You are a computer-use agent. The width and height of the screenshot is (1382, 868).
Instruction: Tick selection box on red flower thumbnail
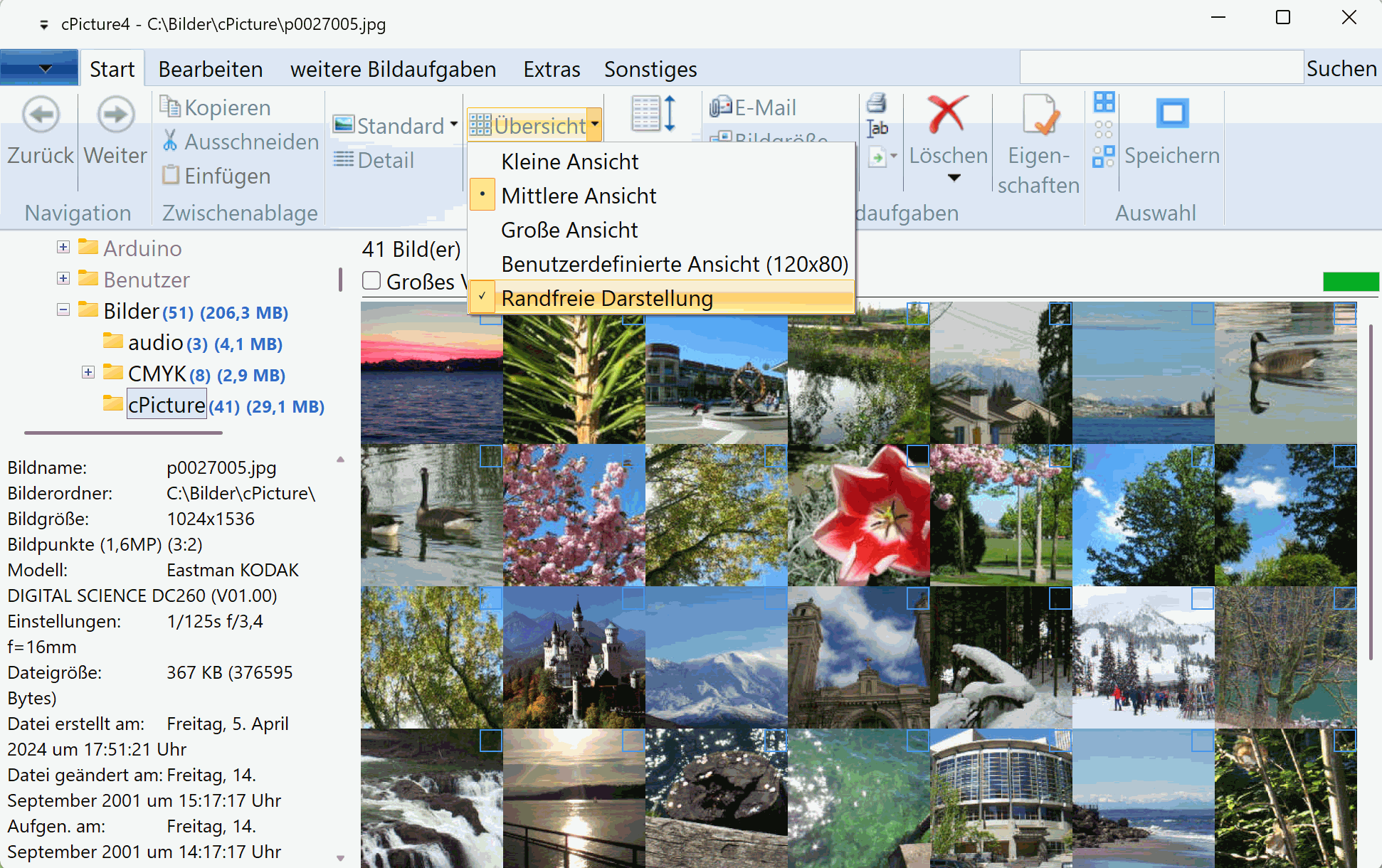click(917, 456)
